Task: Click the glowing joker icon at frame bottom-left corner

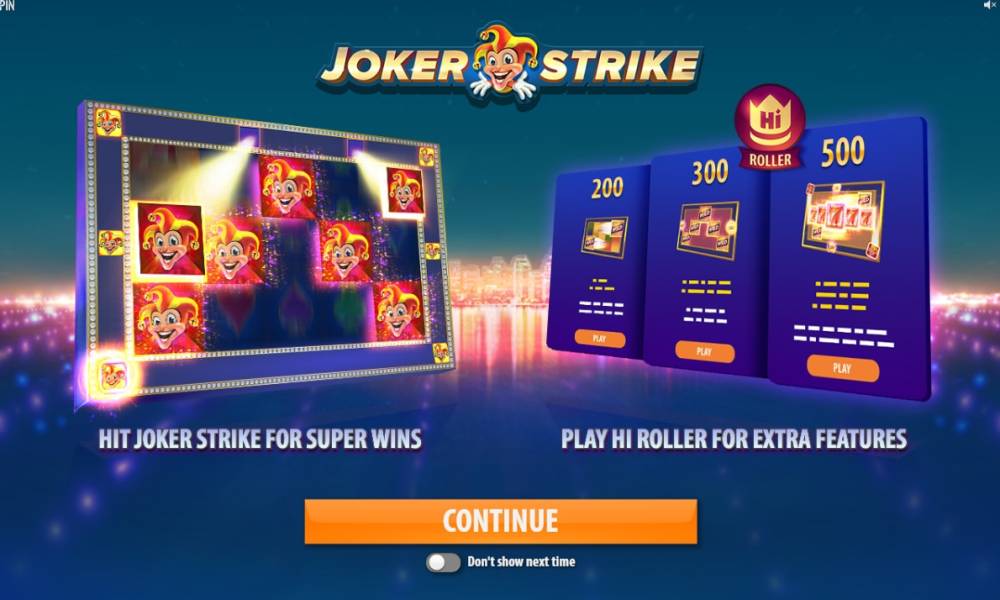Action: pos(114,376)
